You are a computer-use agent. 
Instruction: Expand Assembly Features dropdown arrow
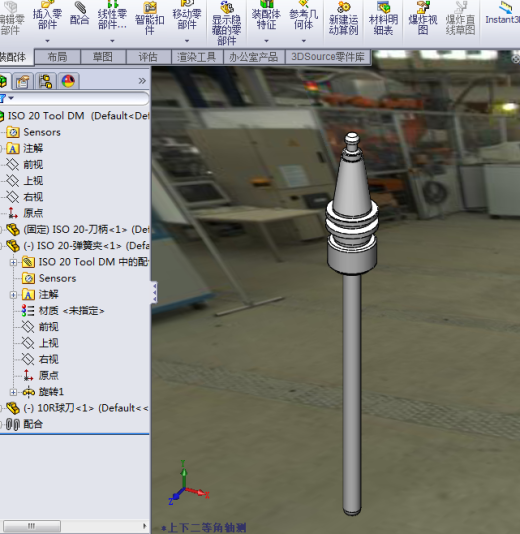[x=266, y=41]
